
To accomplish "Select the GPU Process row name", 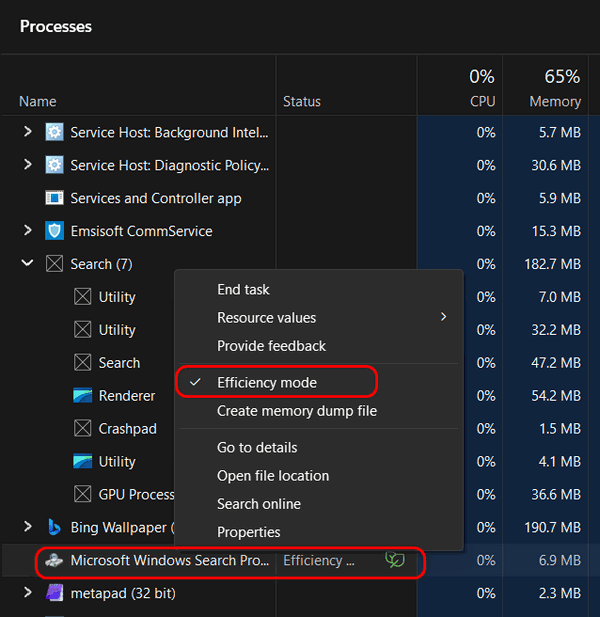I will pos(136,494).
